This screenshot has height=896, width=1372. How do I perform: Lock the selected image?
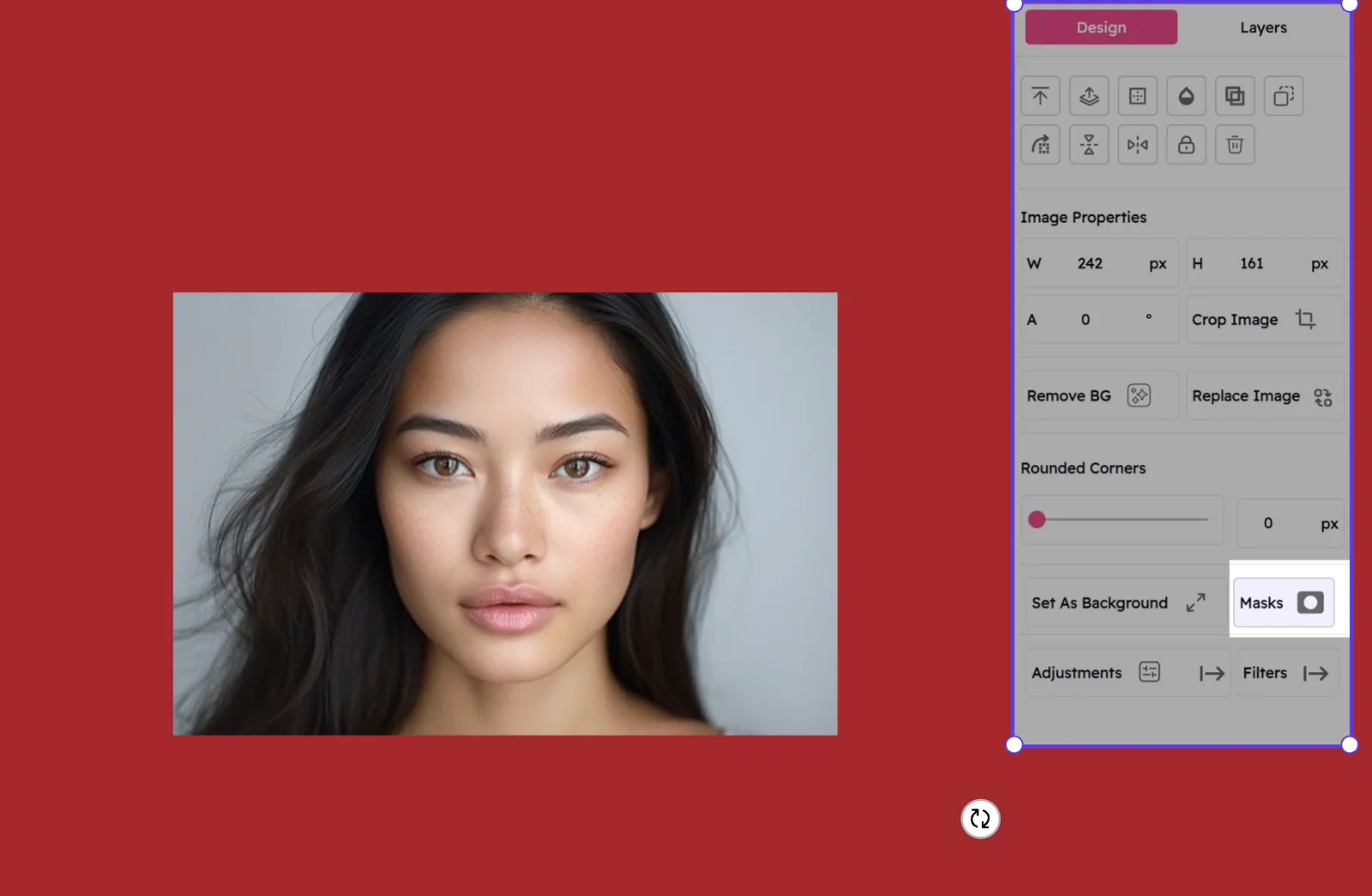[x=1186, y=145]
